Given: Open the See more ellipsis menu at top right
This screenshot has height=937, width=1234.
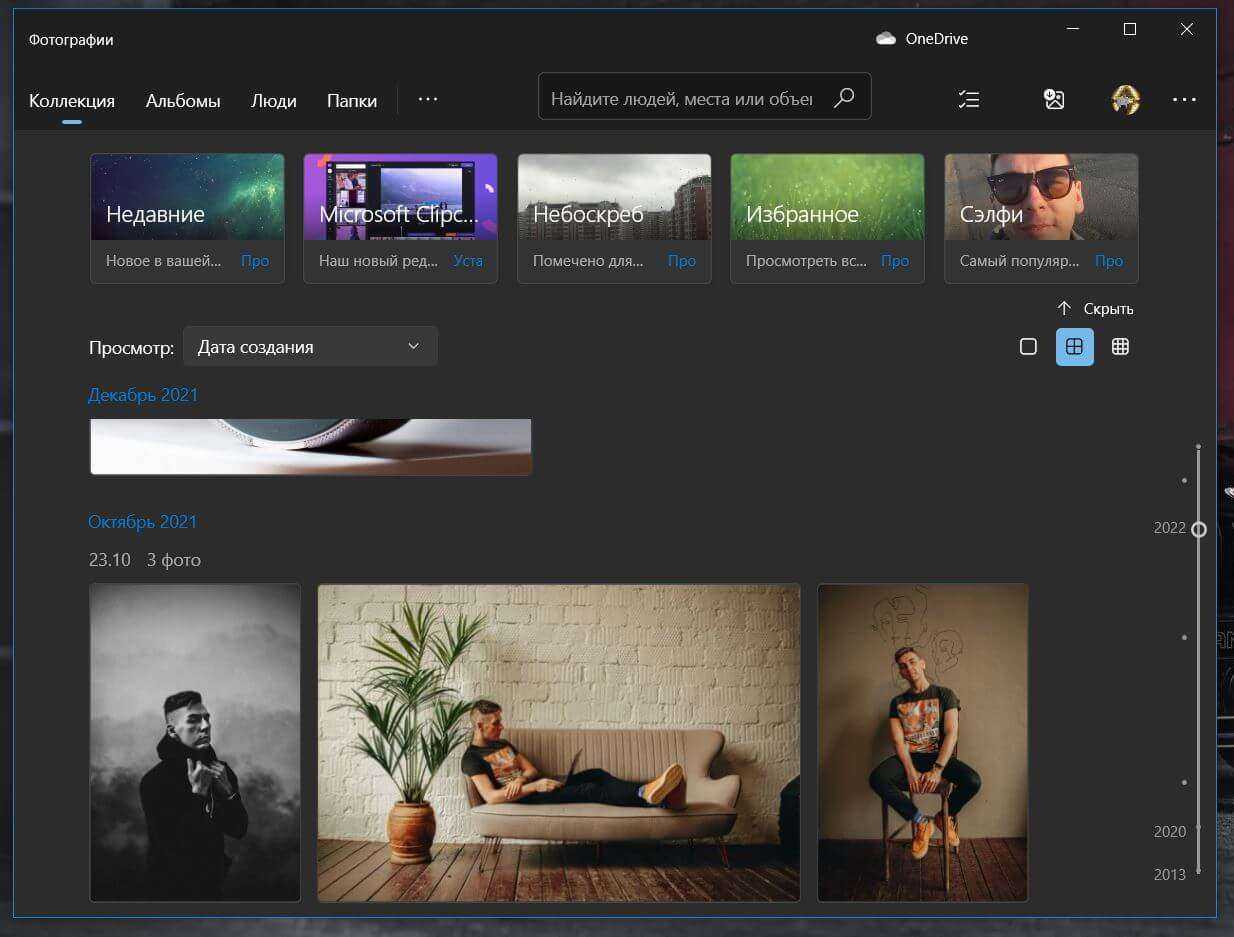Looking at the screenshot, I should pos(1184,99).
